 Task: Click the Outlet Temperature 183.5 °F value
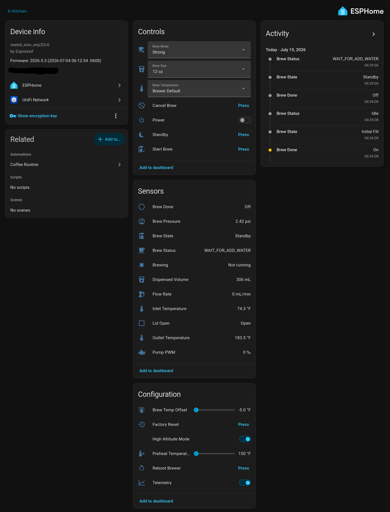tap(243, 338)
